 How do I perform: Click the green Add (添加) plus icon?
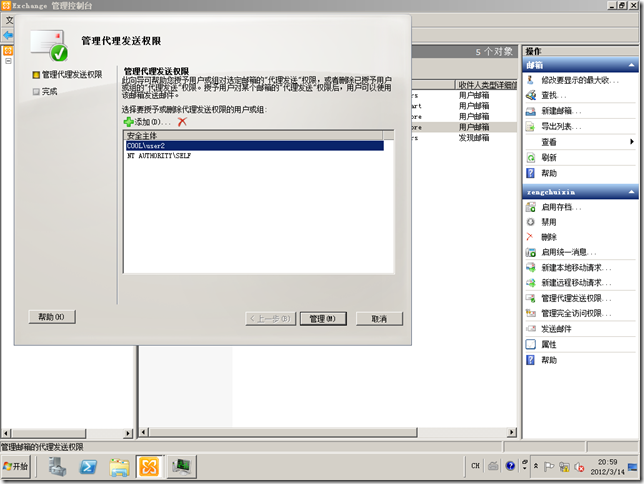tap(129, 121)
